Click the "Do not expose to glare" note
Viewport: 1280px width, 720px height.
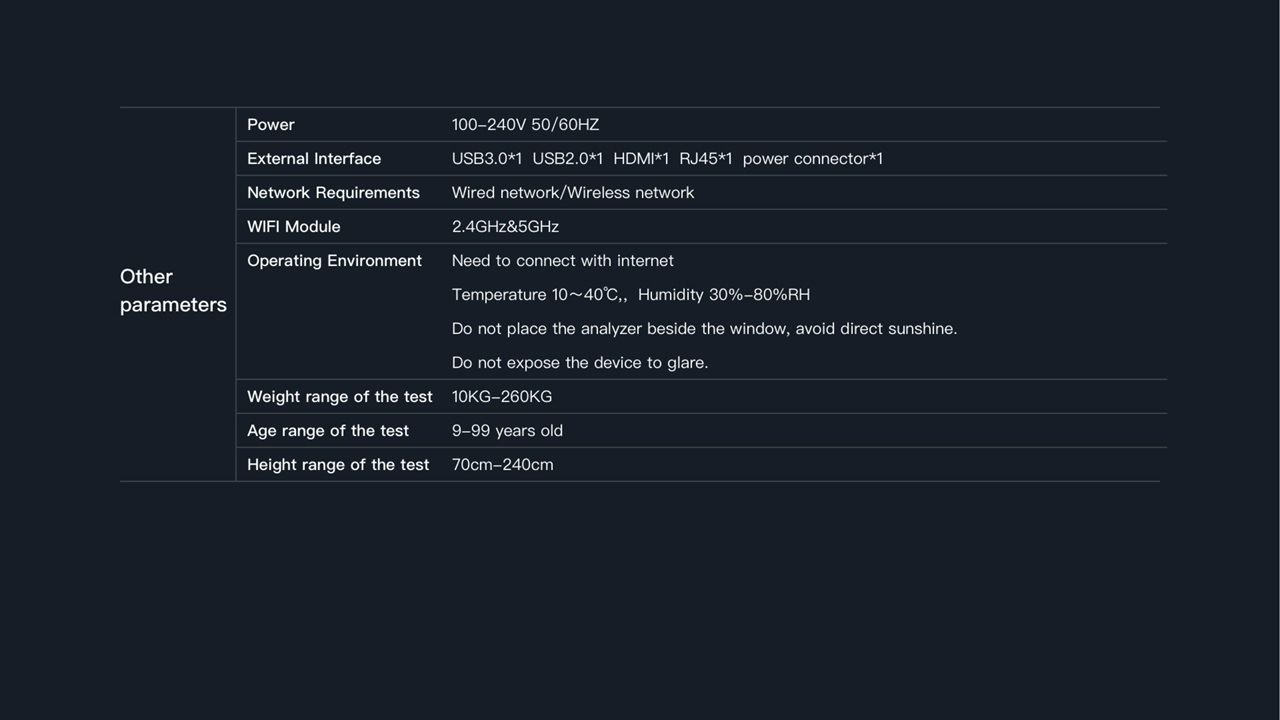click(x=580, y=363)
